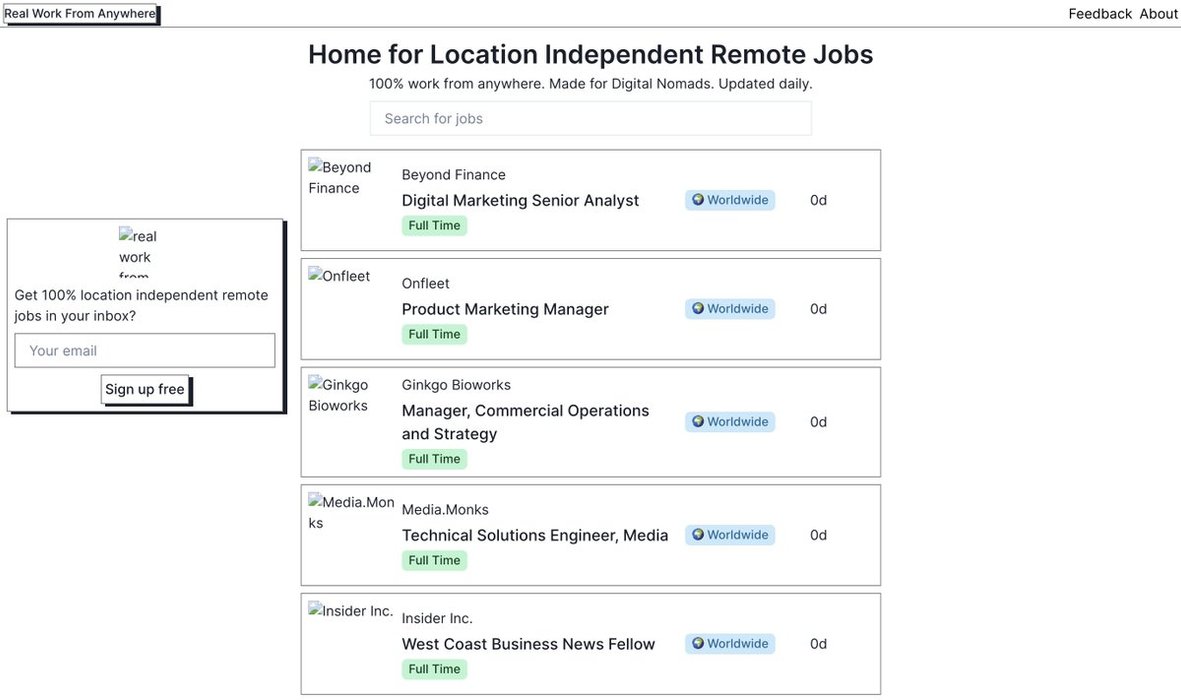Screen dimensions: 1181x700
Task: Open Digital Marketing Senior Analyst listing
Action: tap(520, 201)
